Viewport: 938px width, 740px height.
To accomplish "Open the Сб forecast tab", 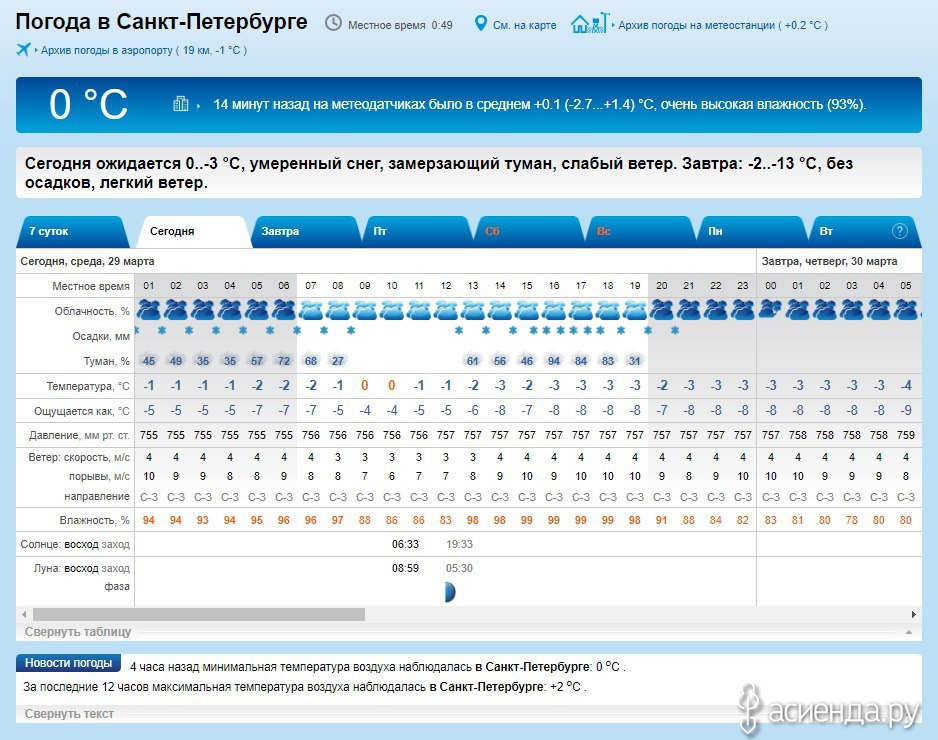I will [528, 232].
